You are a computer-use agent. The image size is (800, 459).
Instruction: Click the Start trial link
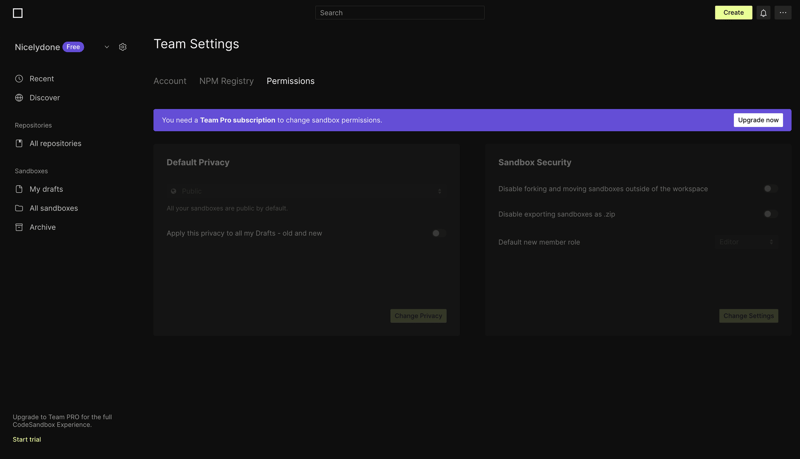coord(27,439)
